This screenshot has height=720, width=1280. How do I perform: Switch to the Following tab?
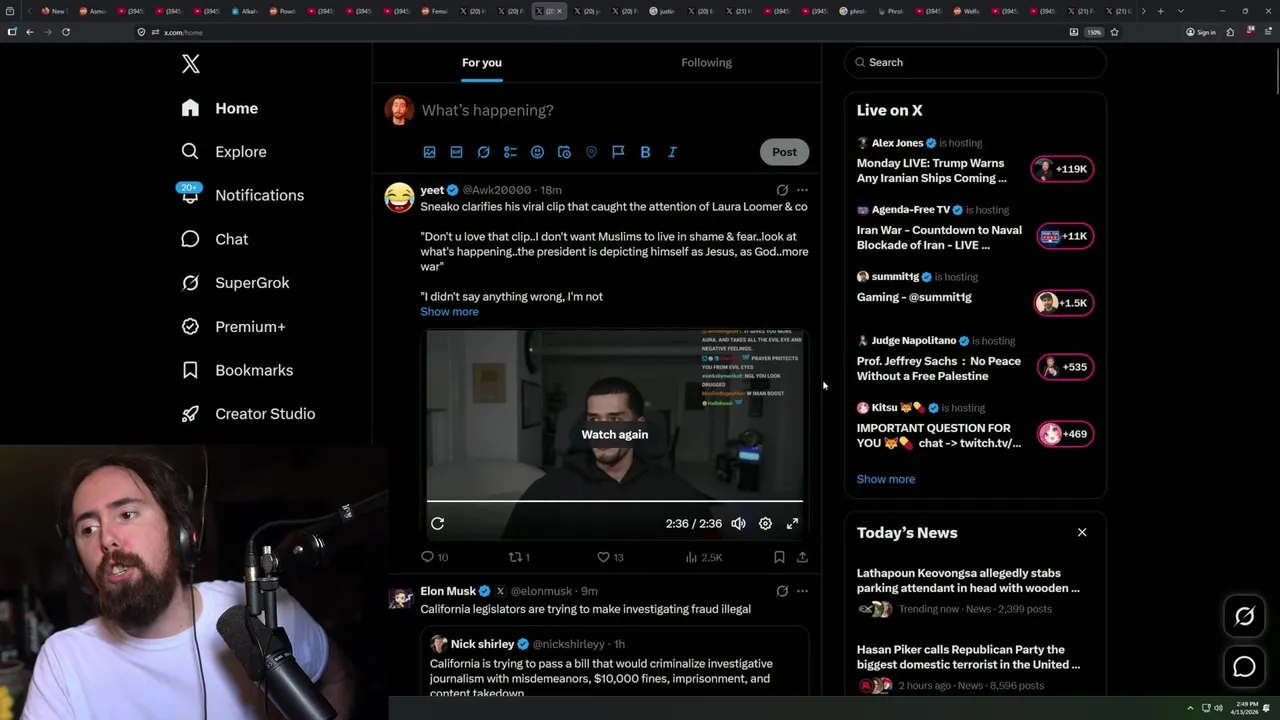[706, 62]
